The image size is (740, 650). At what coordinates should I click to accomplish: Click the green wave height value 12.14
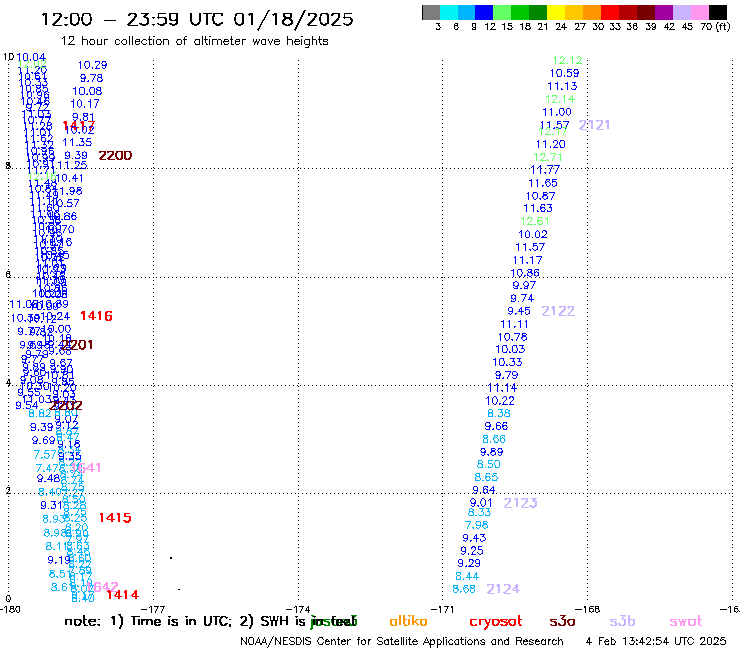tap(560, 99)
